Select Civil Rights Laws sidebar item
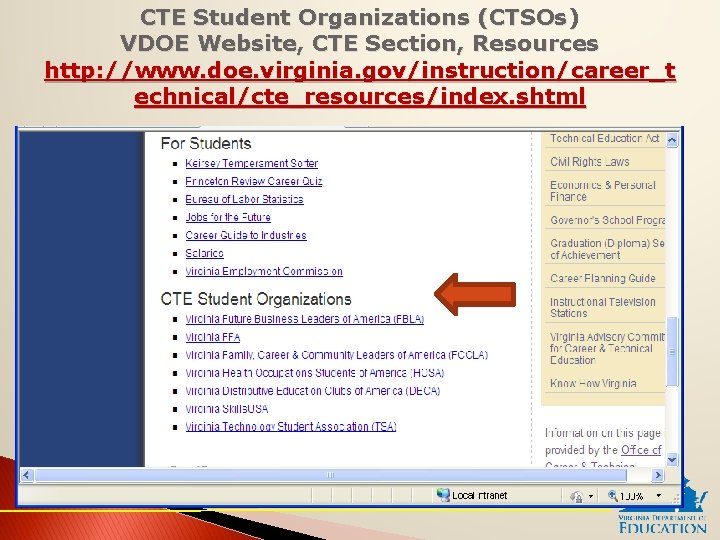The image size is (720, 540). click(590, 162)
